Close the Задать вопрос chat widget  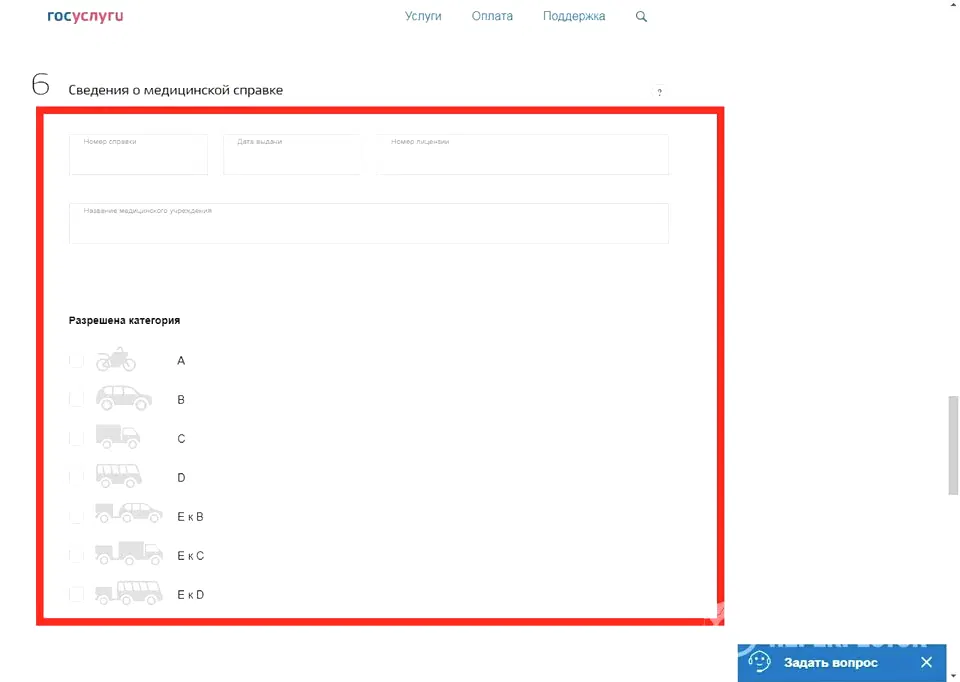(x=926, y=662)
